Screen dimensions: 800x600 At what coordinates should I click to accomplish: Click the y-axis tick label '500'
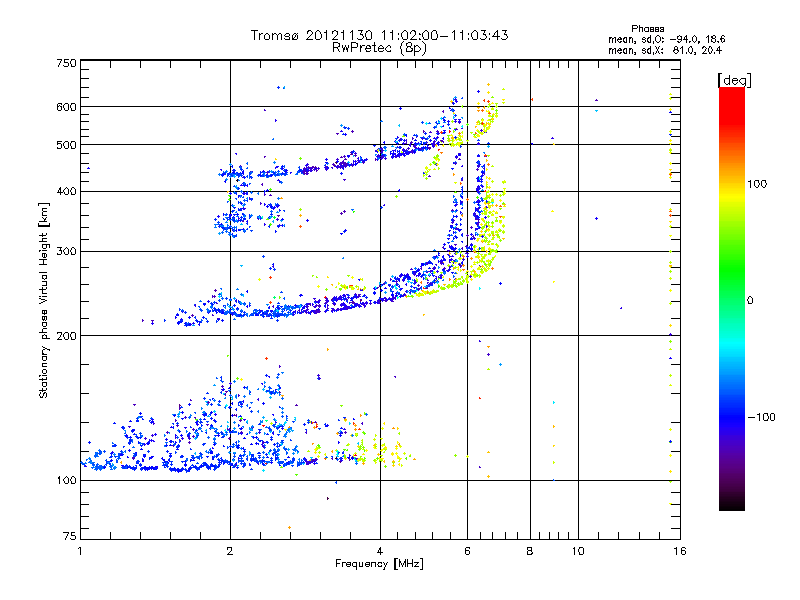pyautogui.click(x=66, y=145)
